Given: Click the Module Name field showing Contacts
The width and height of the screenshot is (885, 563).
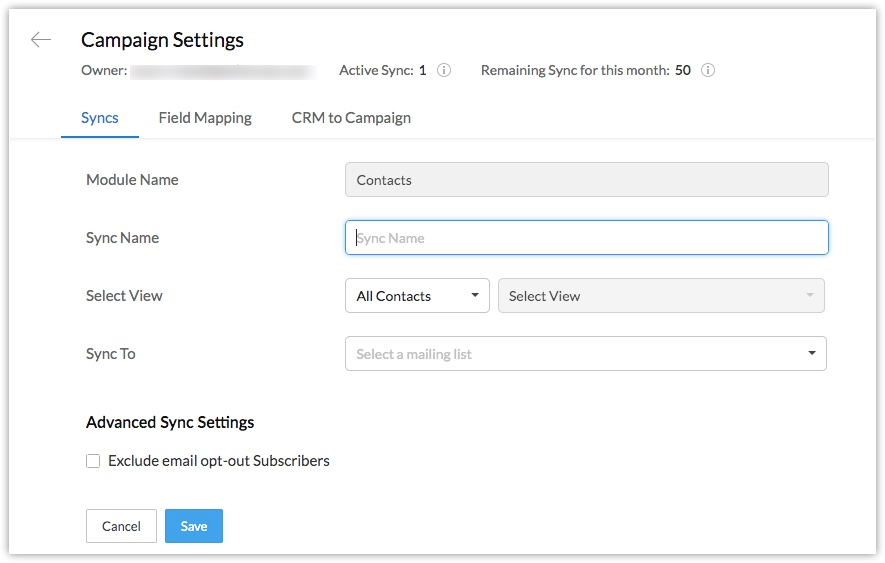Looking at the screenshot, I should pos(586,180).
